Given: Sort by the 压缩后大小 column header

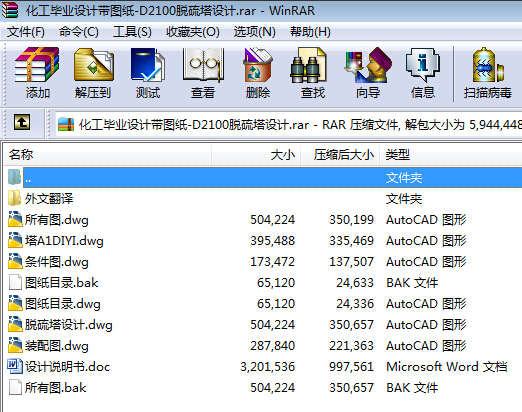Looking at the screenshot, I should [x=340, y=154].
